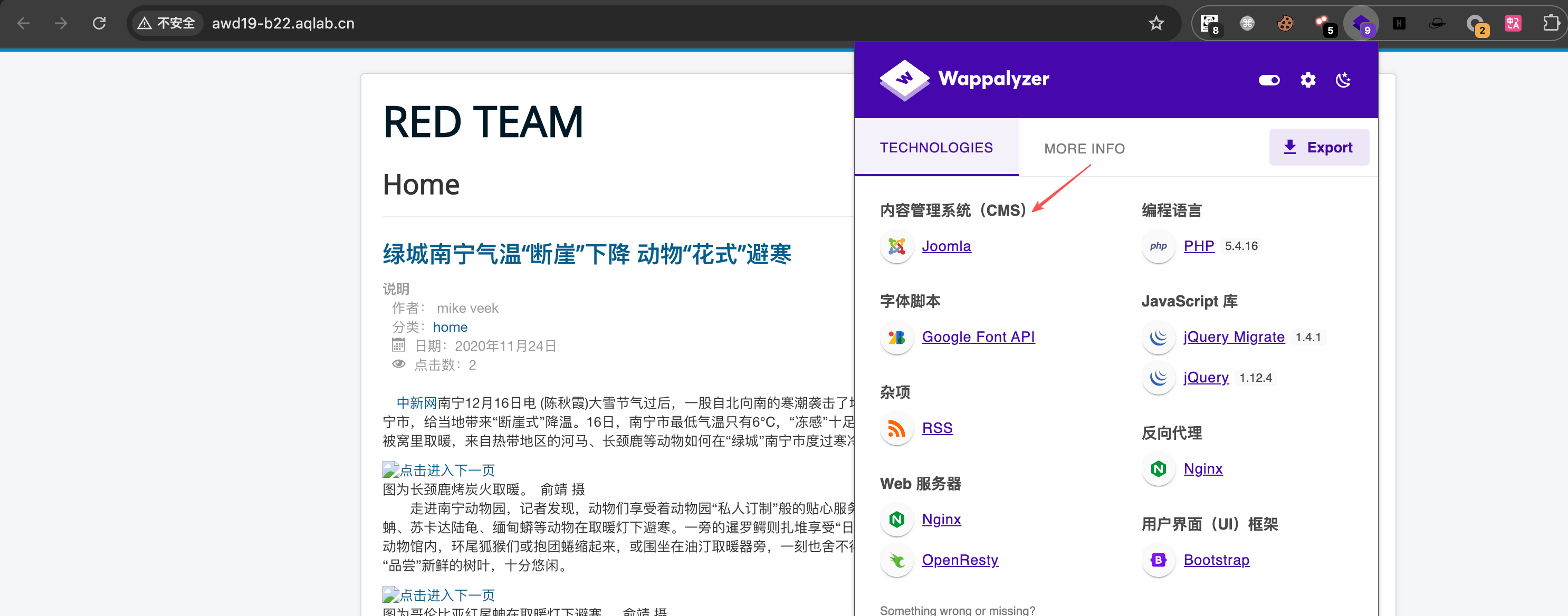Open browser extensions puzzle icon

(1551, 24)
